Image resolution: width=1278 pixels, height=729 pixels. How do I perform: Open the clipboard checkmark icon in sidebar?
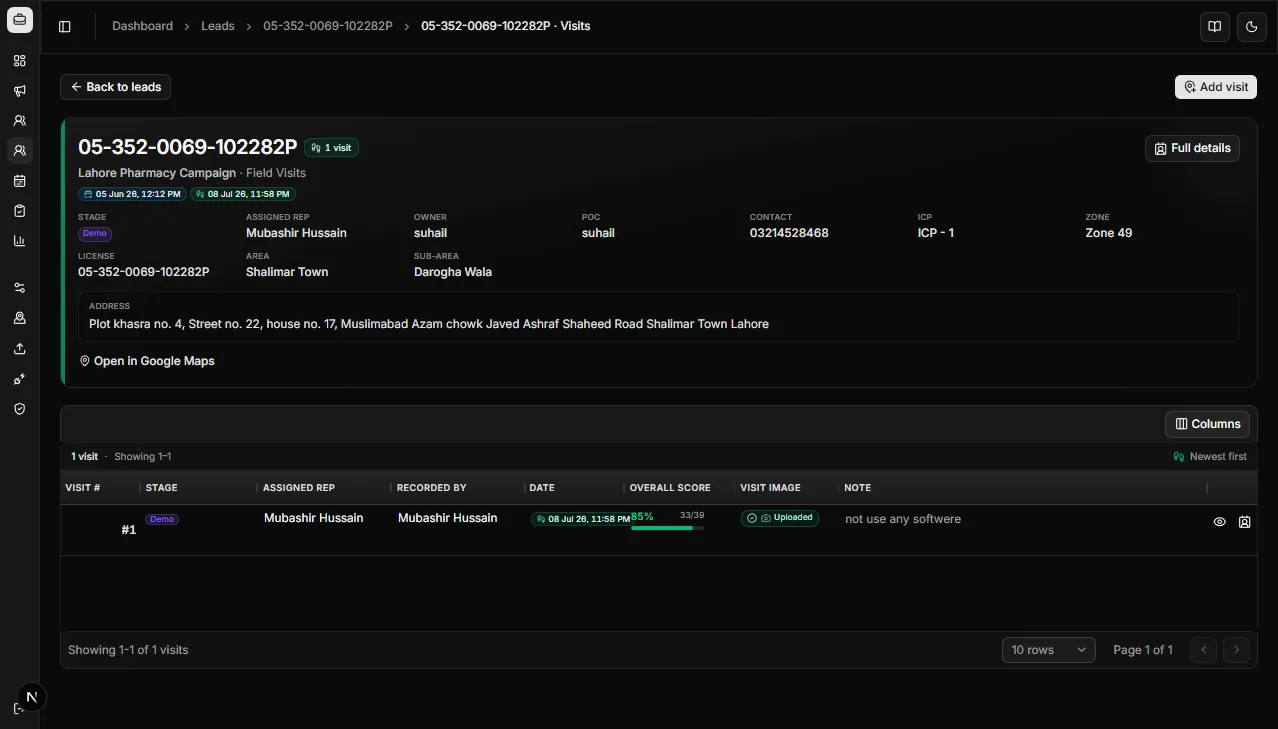(x=19, y=211)
